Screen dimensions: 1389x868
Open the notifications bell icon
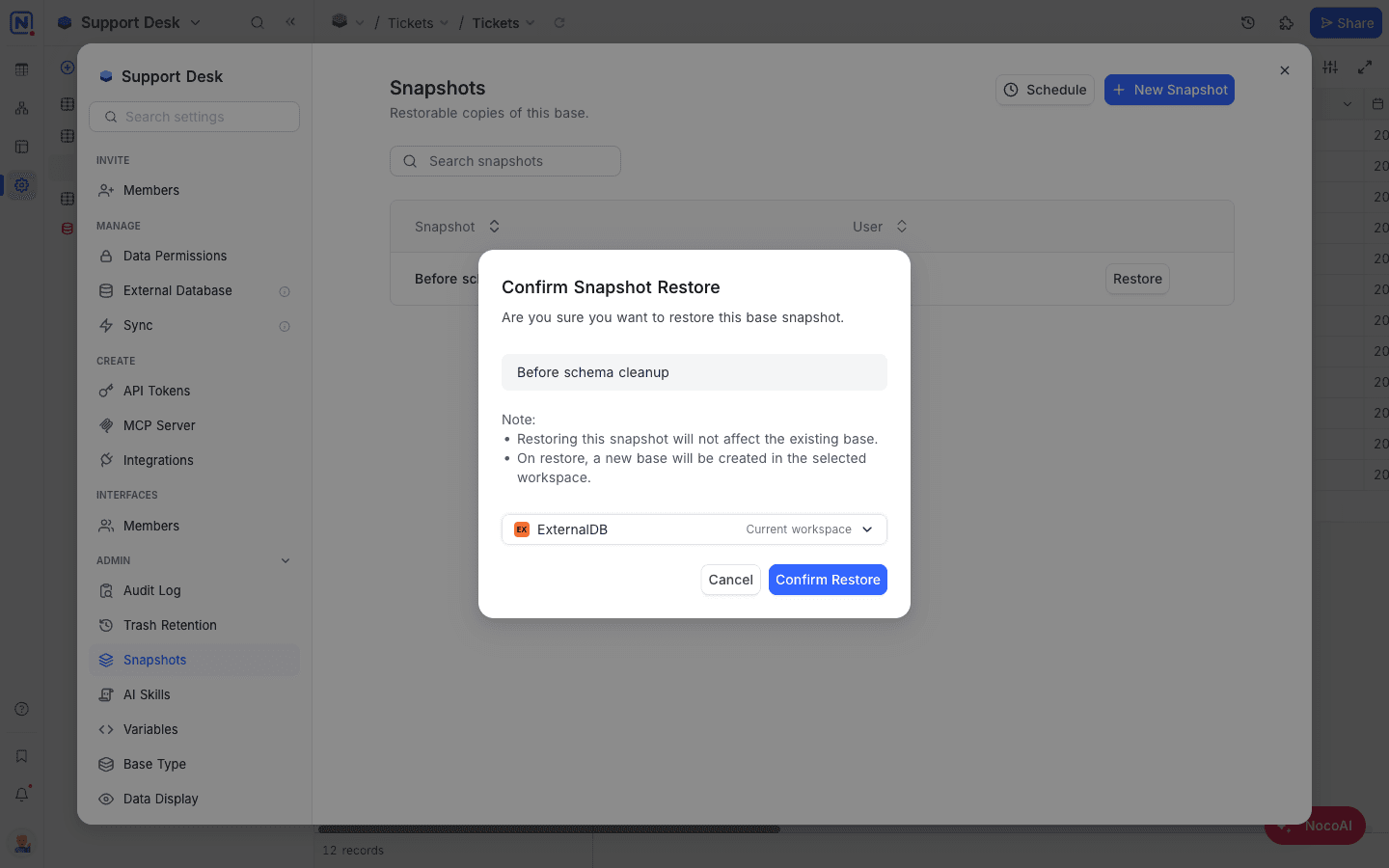click(x=21, y=795)
